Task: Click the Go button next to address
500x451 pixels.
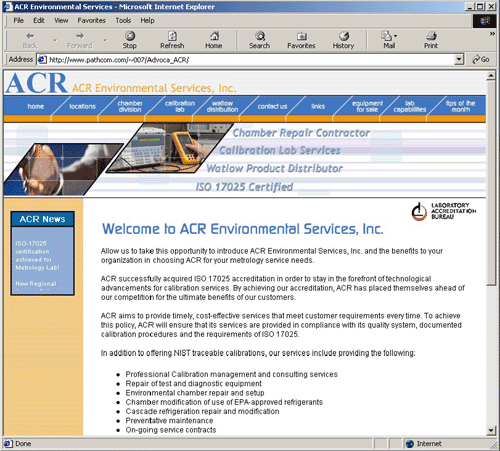Action: pos(481,60)
